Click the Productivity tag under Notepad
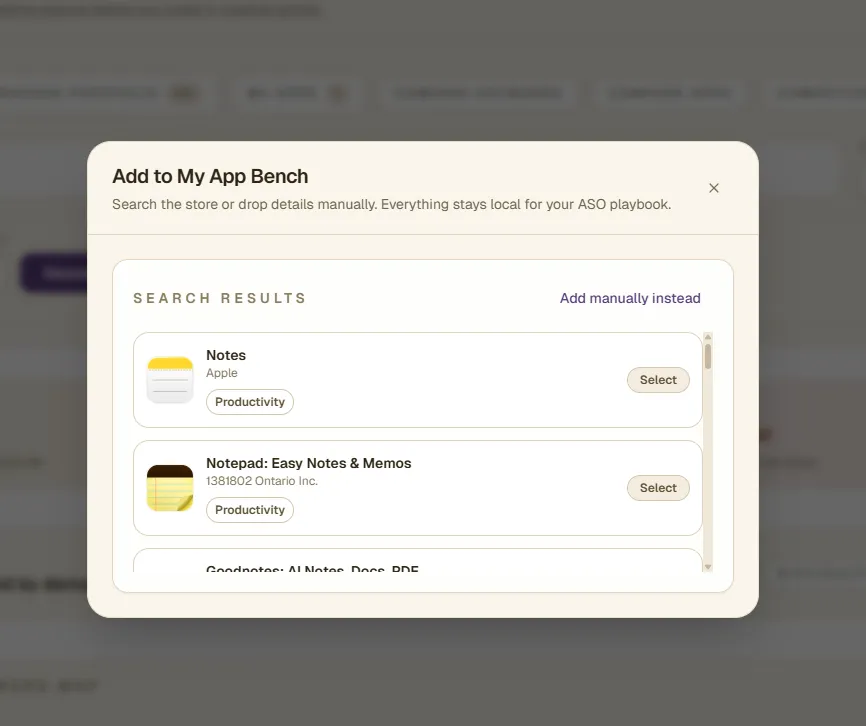 250,510
